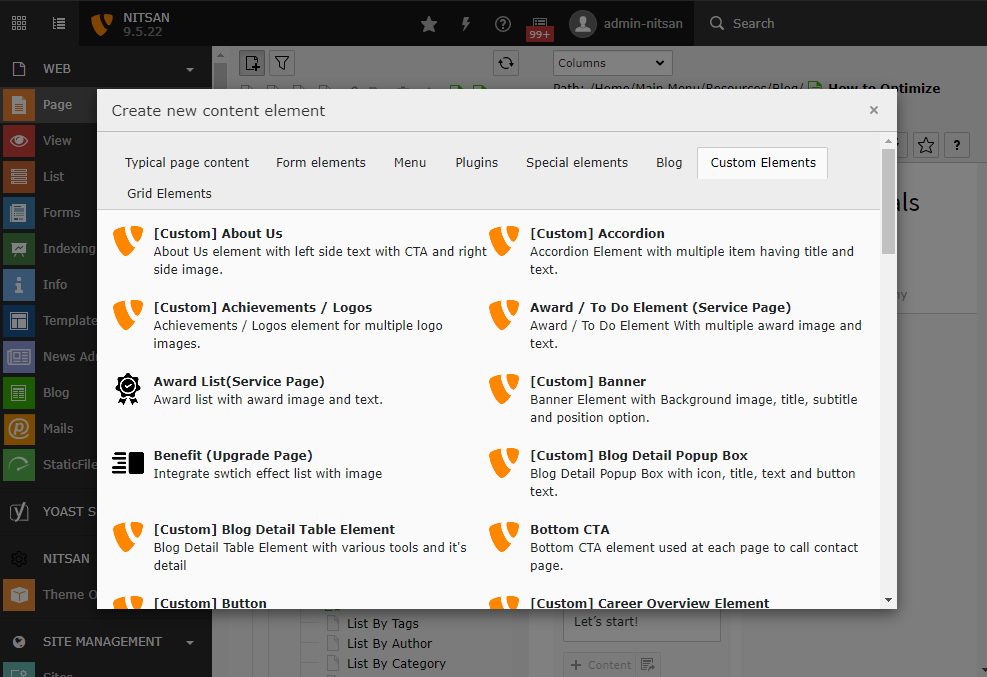Open the Sites module icon
This screenshot has width=987, height=677.
coord(19,671)
